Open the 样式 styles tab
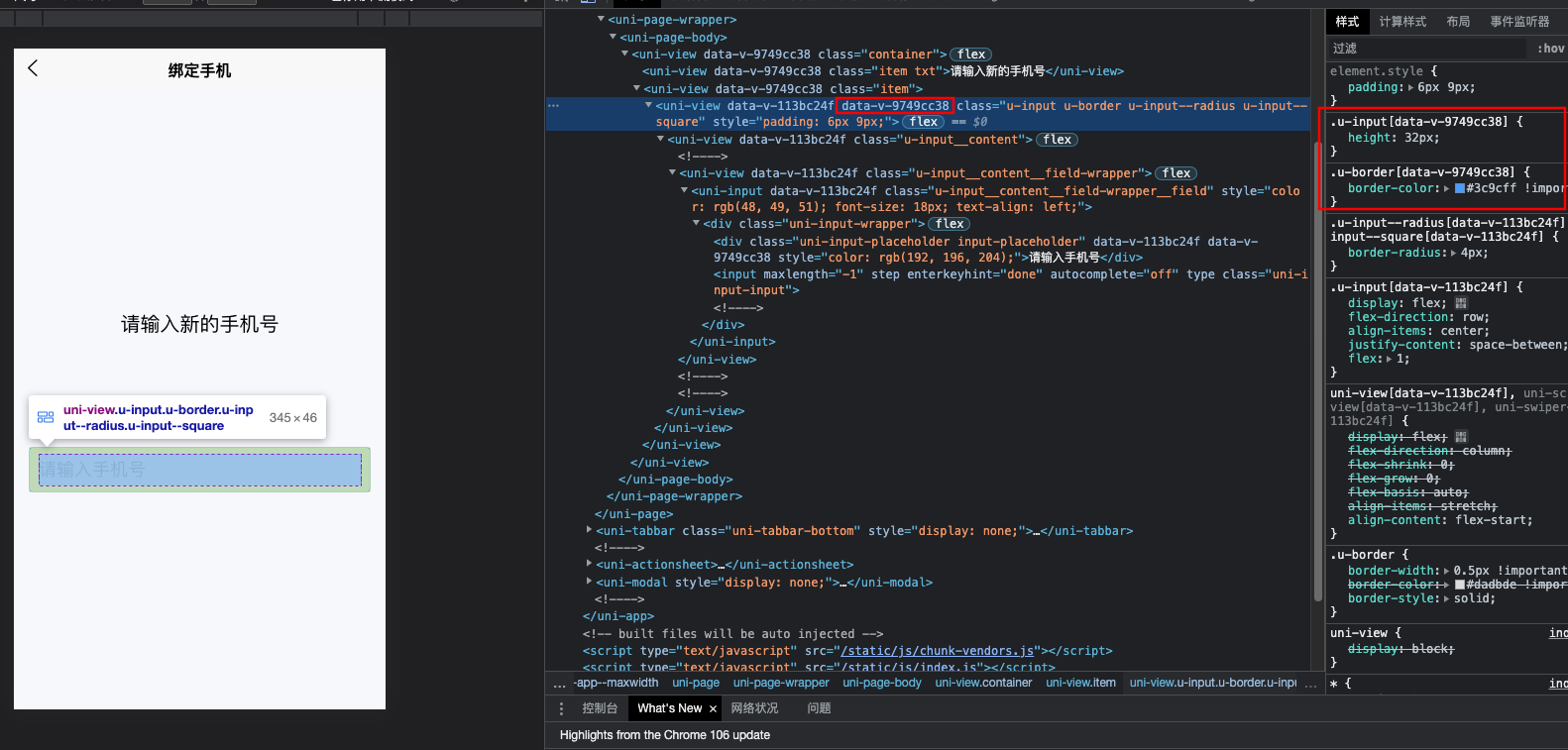This screenshot has width=1568, height=750. pyautogui.click(x=1347, y=22)
